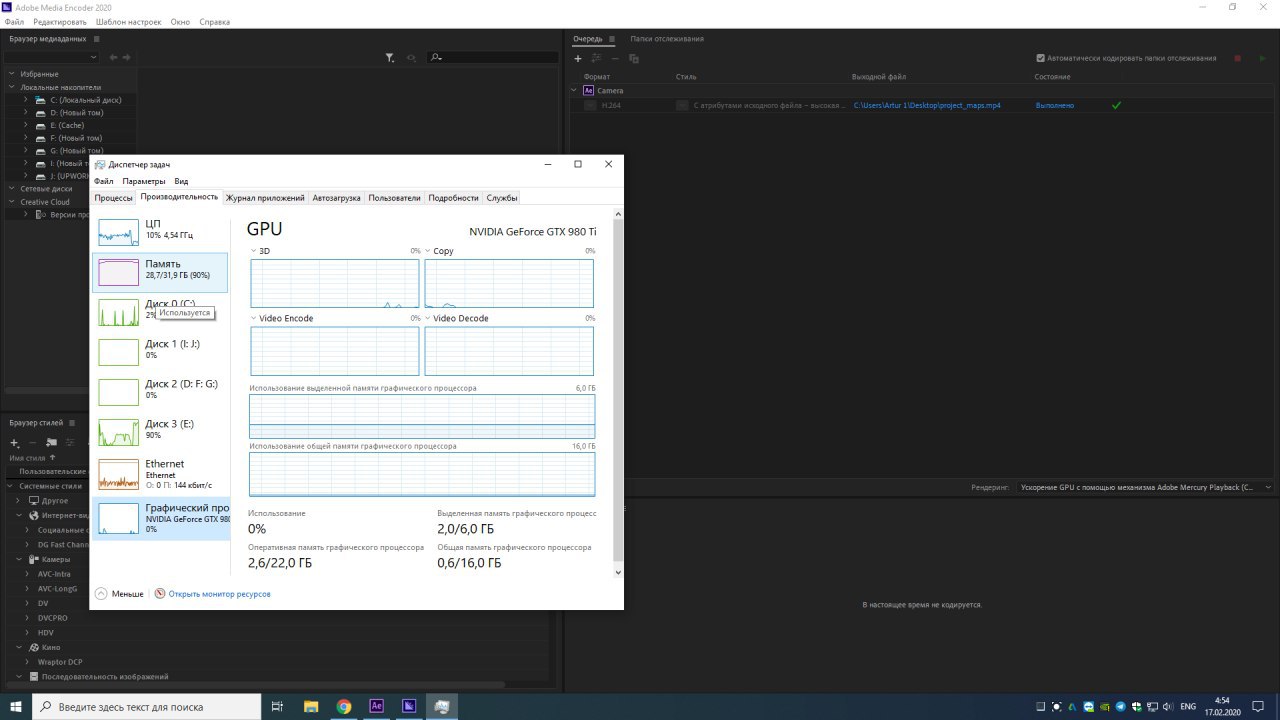Open the Preset Browser panel menu icon
The width and height of the screenshot is (1280, 720).
[72, 423]
